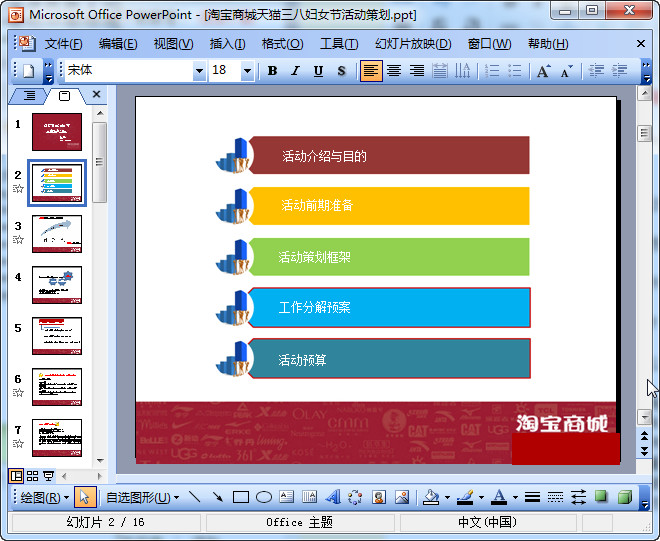
Task: Open the 帮助(H) menu
Action: (548, 44)
